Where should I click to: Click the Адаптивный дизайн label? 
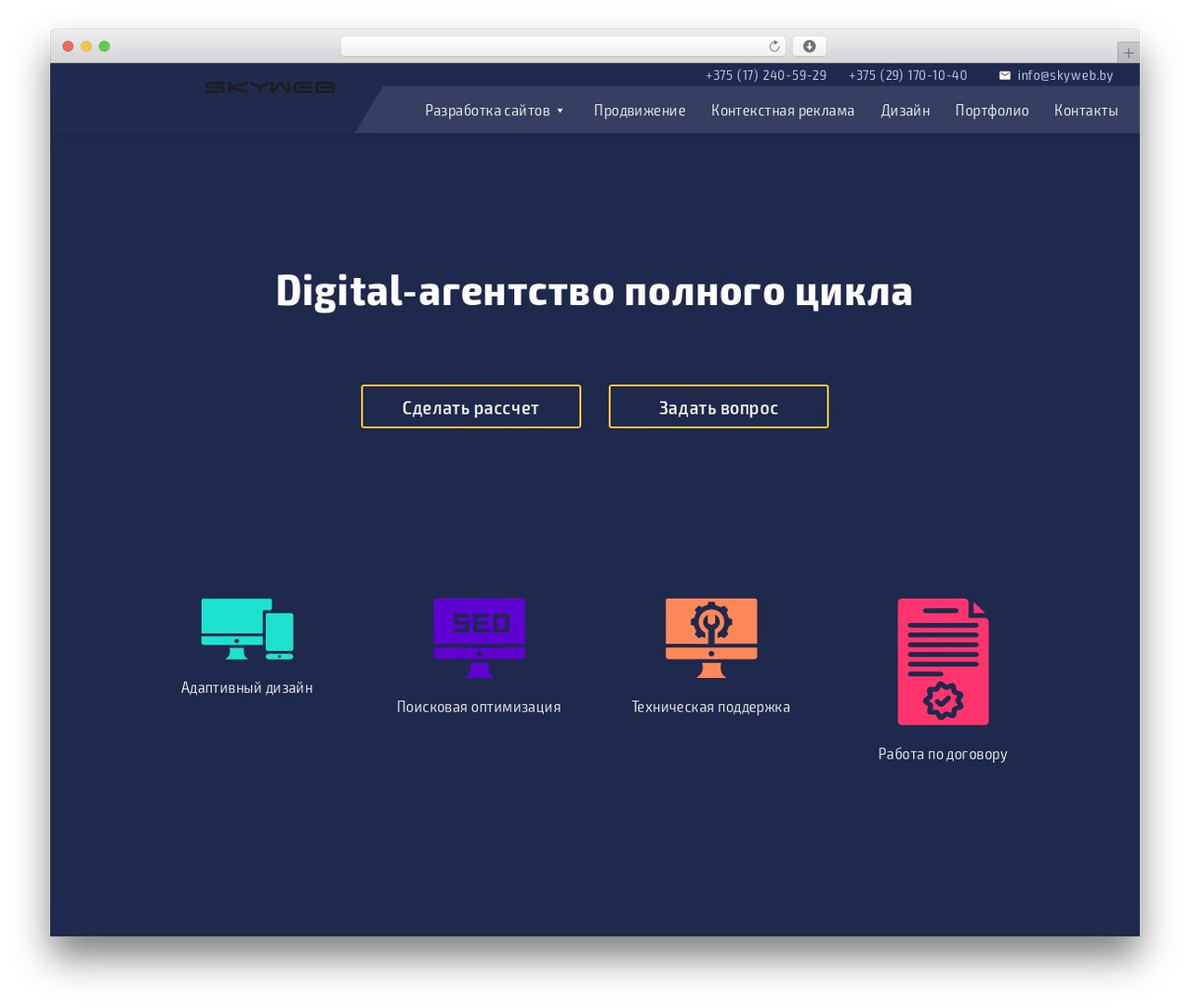click(247, 688)
